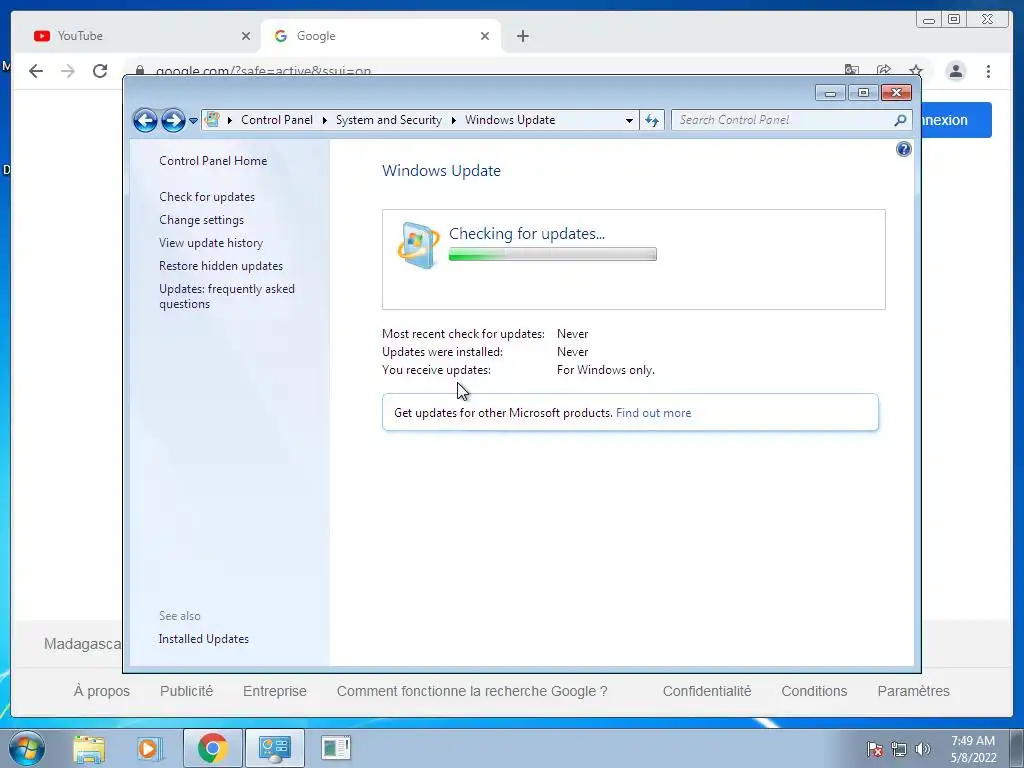Expand root breadcrumb arrow before Control Panel

(x=230, y=120)
